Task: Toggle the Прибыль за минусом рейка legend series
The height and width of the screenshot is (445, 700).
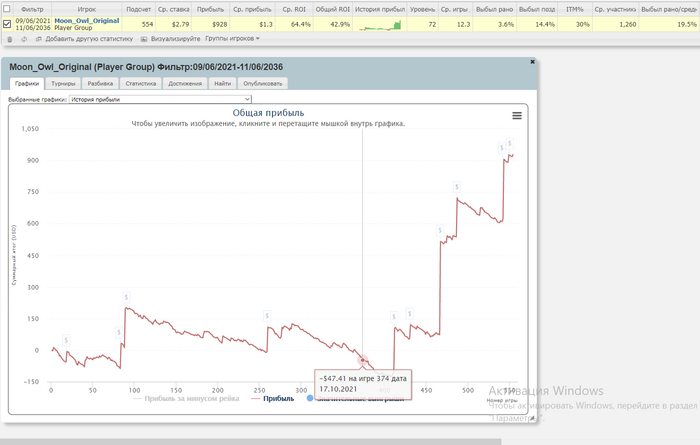Action: point(187,399)
